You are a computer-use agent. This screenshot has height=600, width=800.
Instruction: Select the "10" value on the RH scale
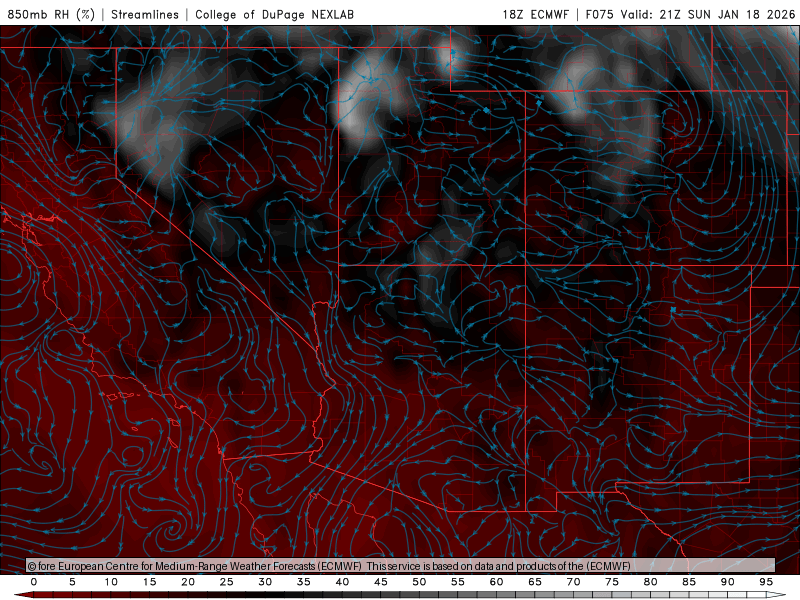coord(111,582)
